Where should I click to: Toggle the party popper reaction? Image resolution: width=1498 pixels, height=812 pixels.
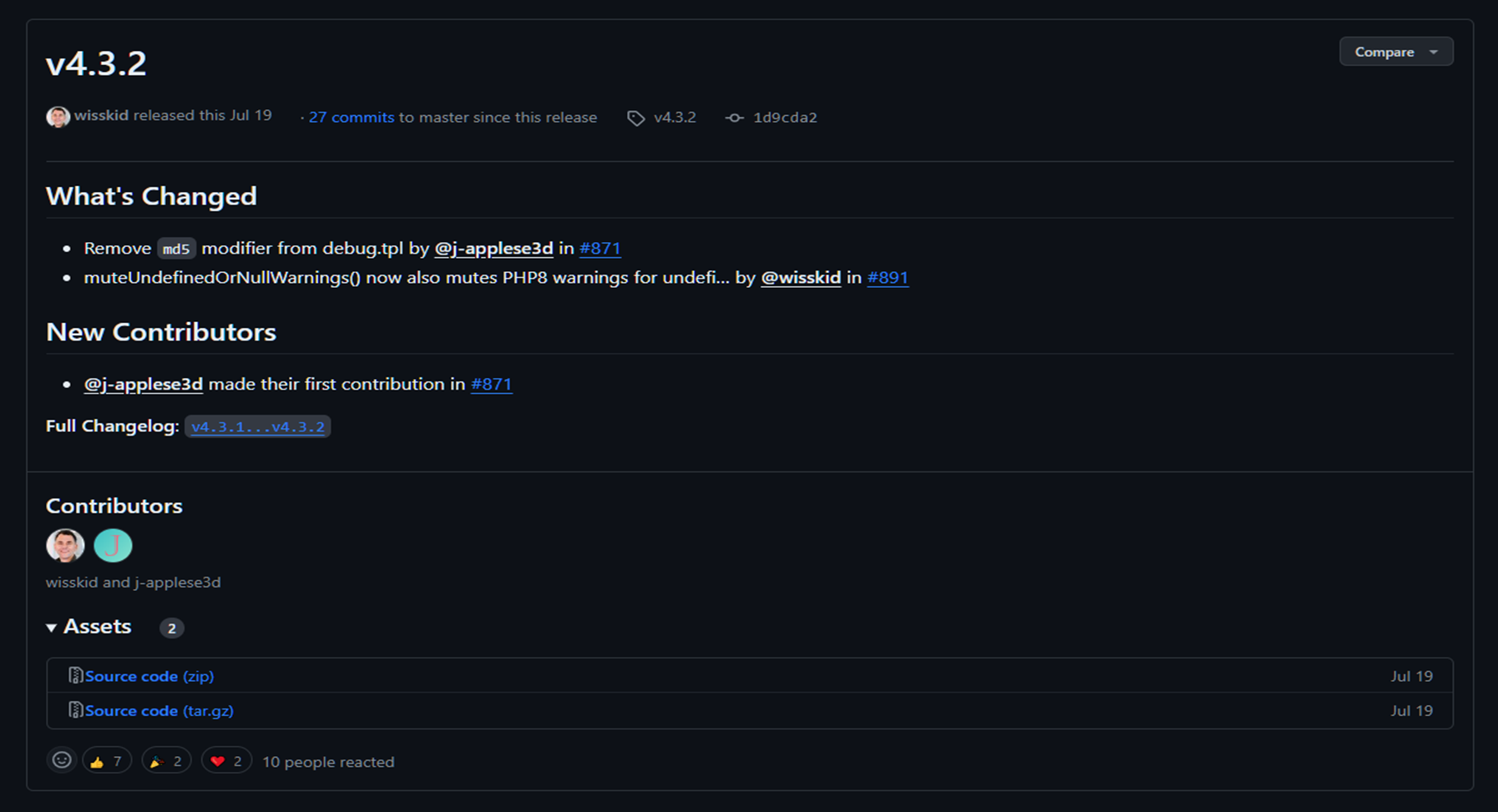click(166, 761)
